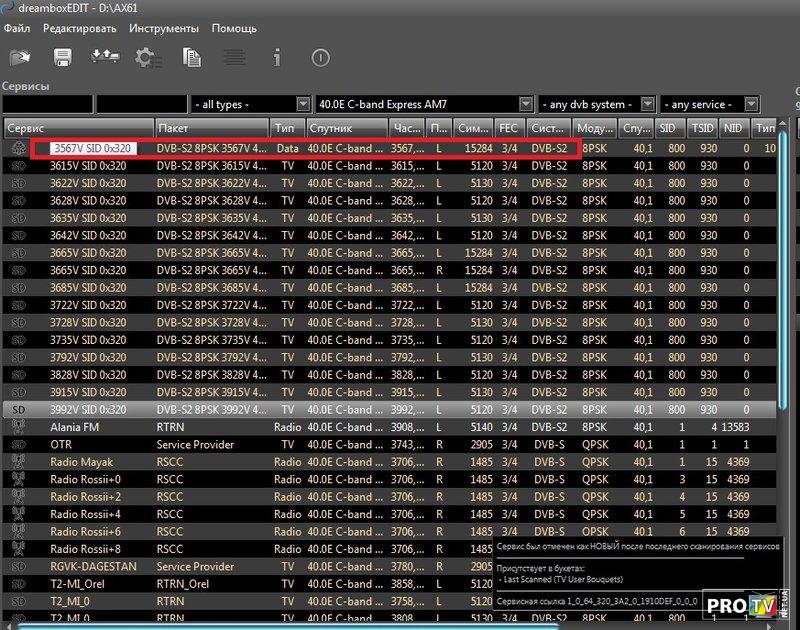Open the 40.0E C-band Express AM7 dropdown
This screenshot has height=630, width=800.
pyautogui.click(x=525, y=104)
